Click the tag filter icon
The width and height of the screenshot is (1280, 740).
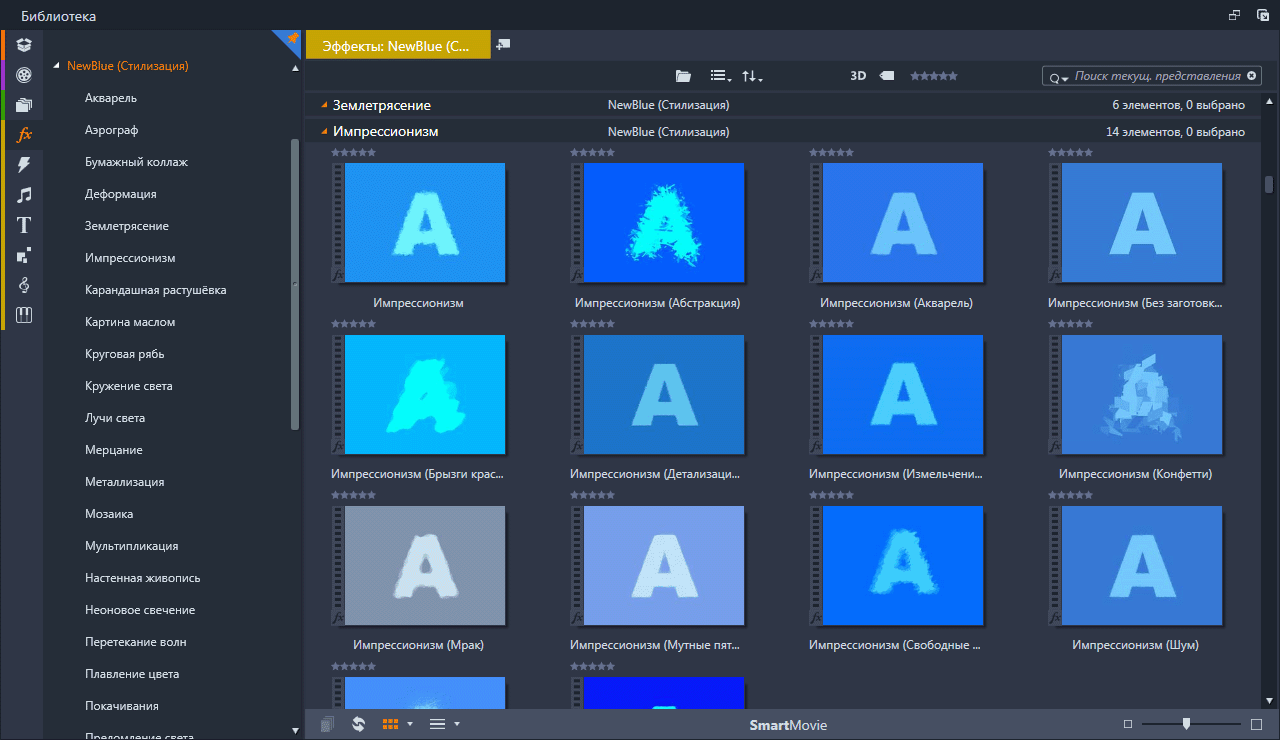click(x=887, y=76)
